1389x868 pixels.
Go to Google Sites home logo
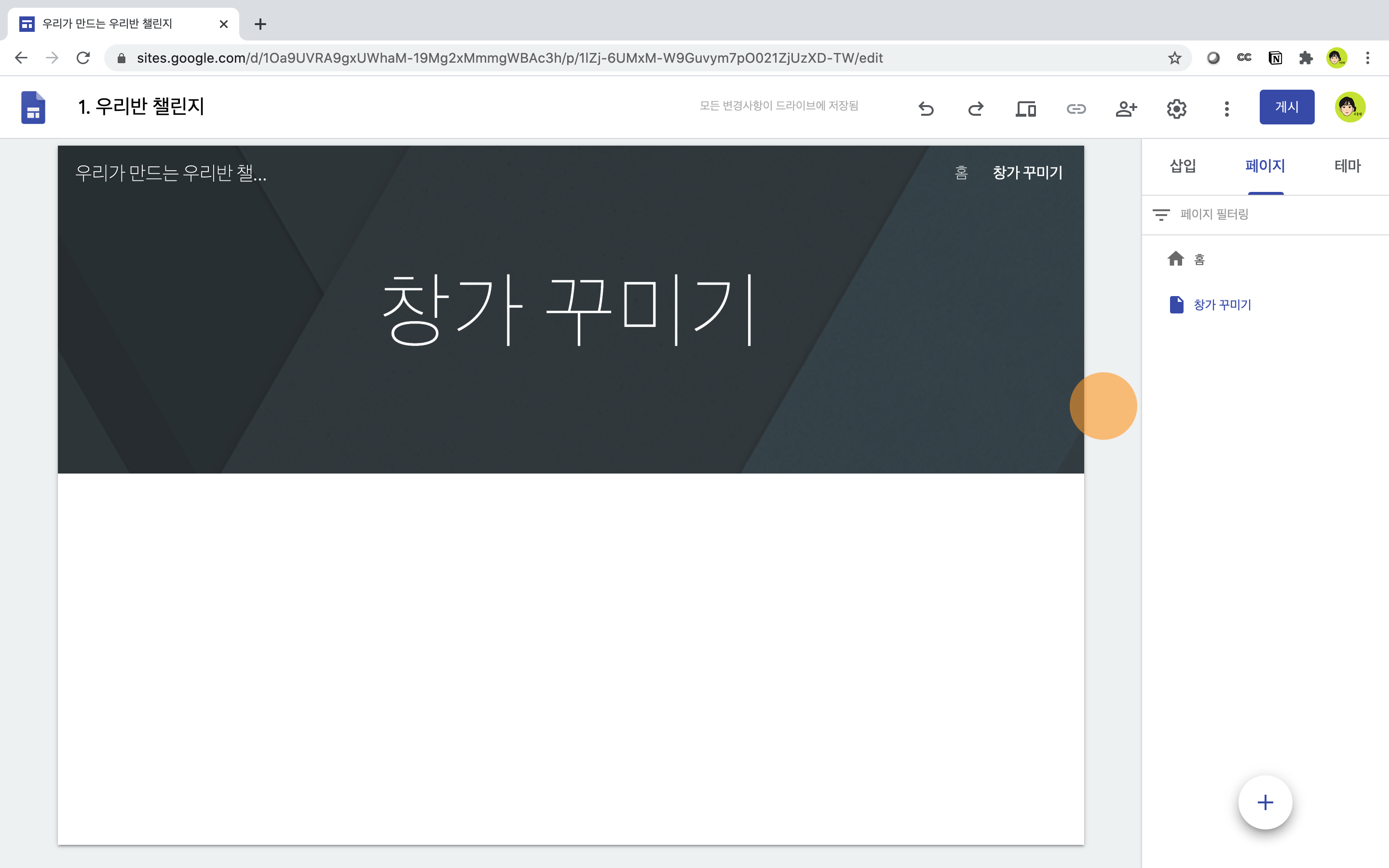click(x=33, y=108)
